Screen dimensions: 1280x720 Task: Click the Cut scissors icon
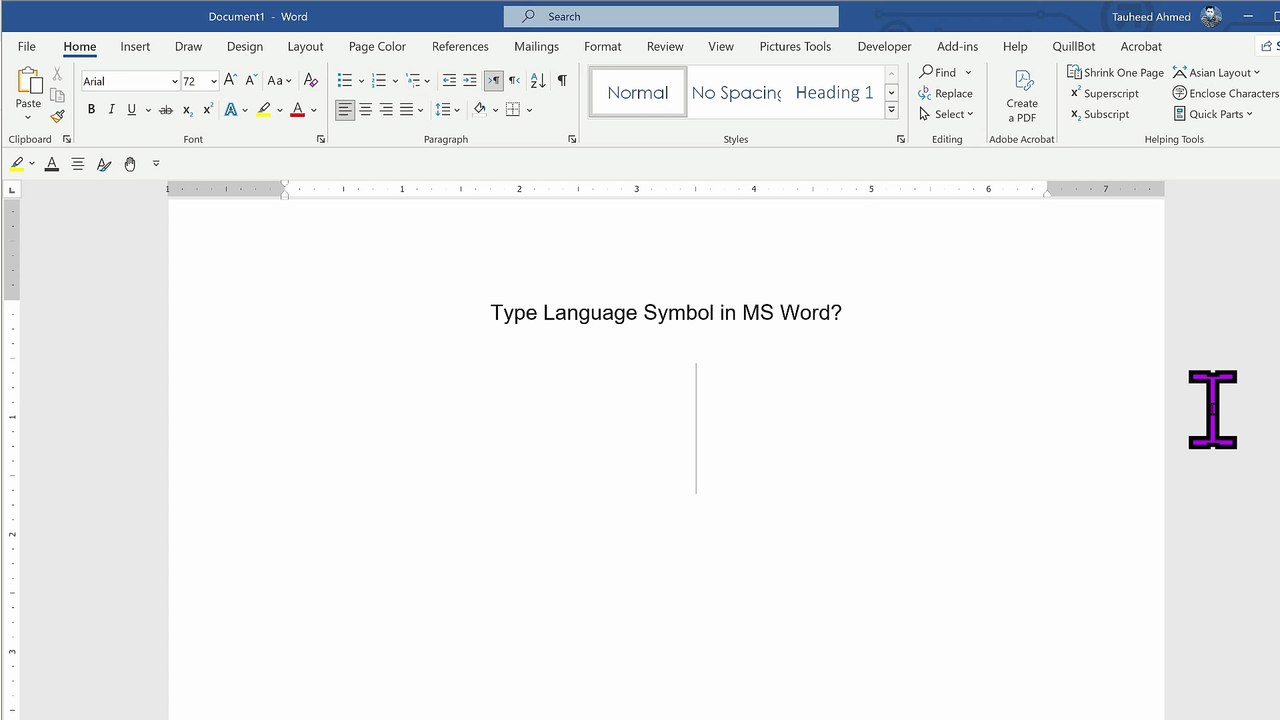tap(57, 75)
